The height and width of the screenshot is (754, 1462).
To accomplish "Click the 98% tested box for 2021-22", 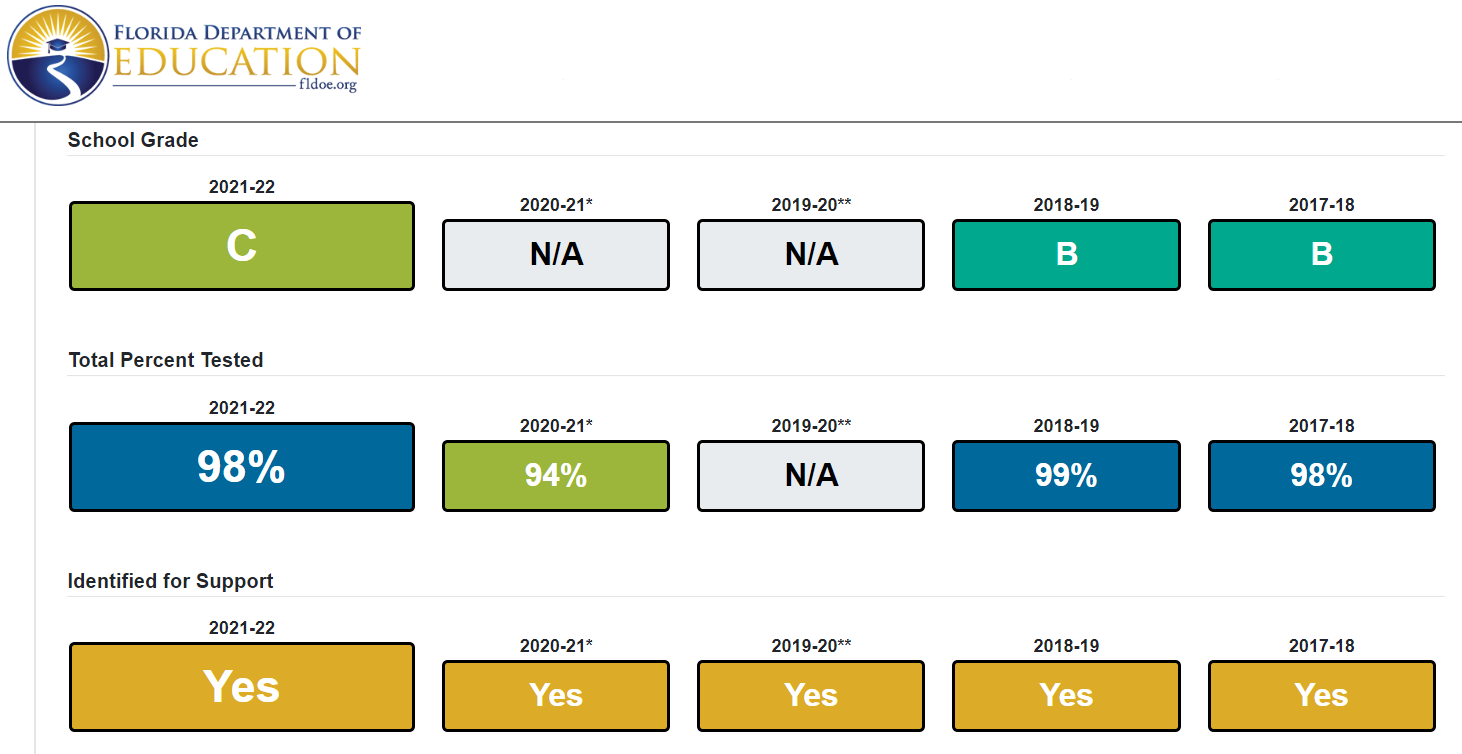I will coord(242,467).
